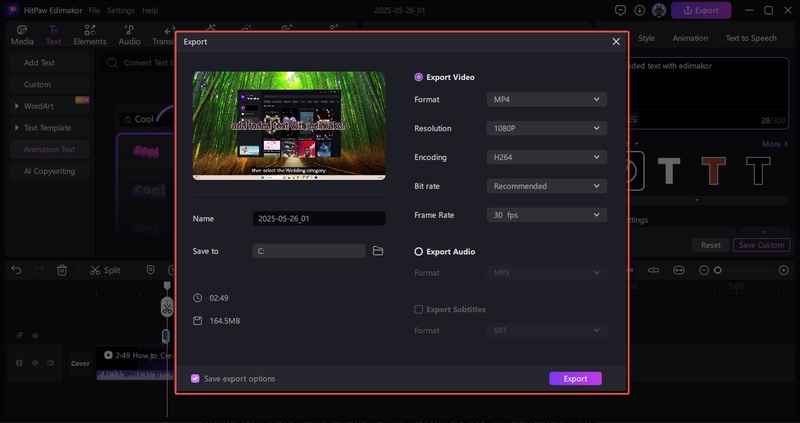Open the Settings menu in title bar
Viewport: 800px width, 423px height.
[x=120, y=10]
